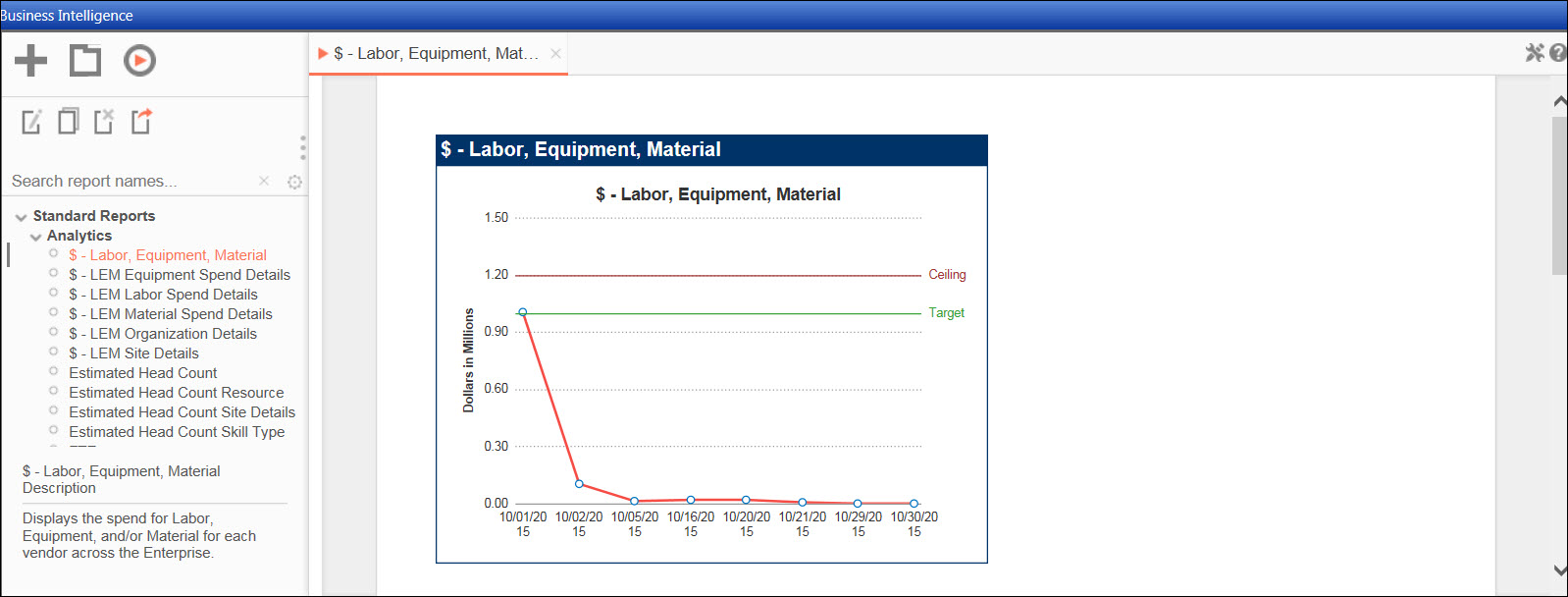Image resolution: width=1568 pixels, height=597 pixels.
Task: Click the export report arrow icon
Action: pyautogui.click(x=141, y=122)
